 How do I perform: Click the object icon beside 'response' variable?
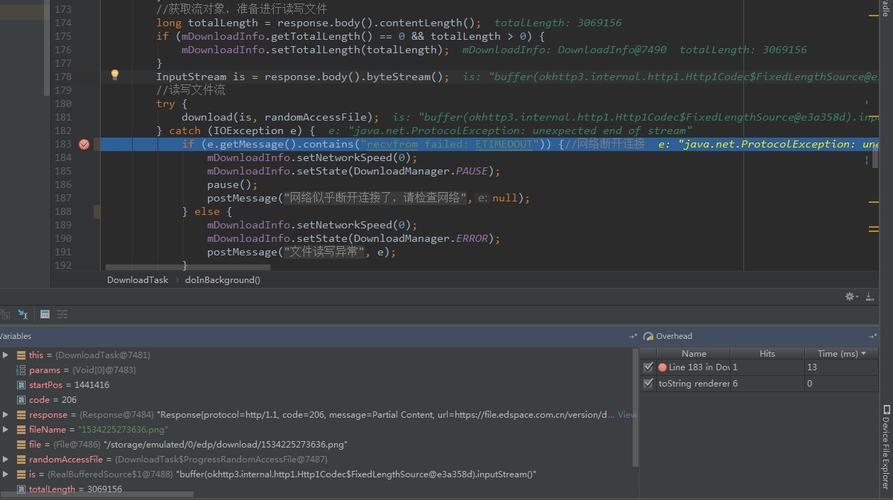tap(21, 415)
